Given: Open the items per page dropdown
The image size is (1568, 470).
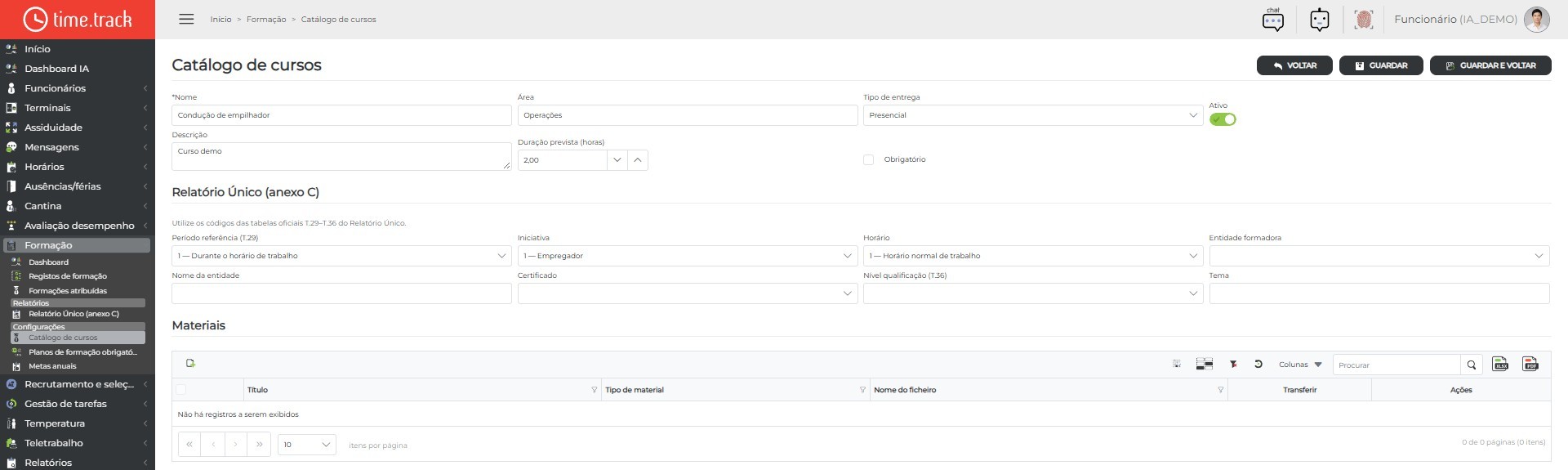Looking at the screenshot, I should point(307,445).
